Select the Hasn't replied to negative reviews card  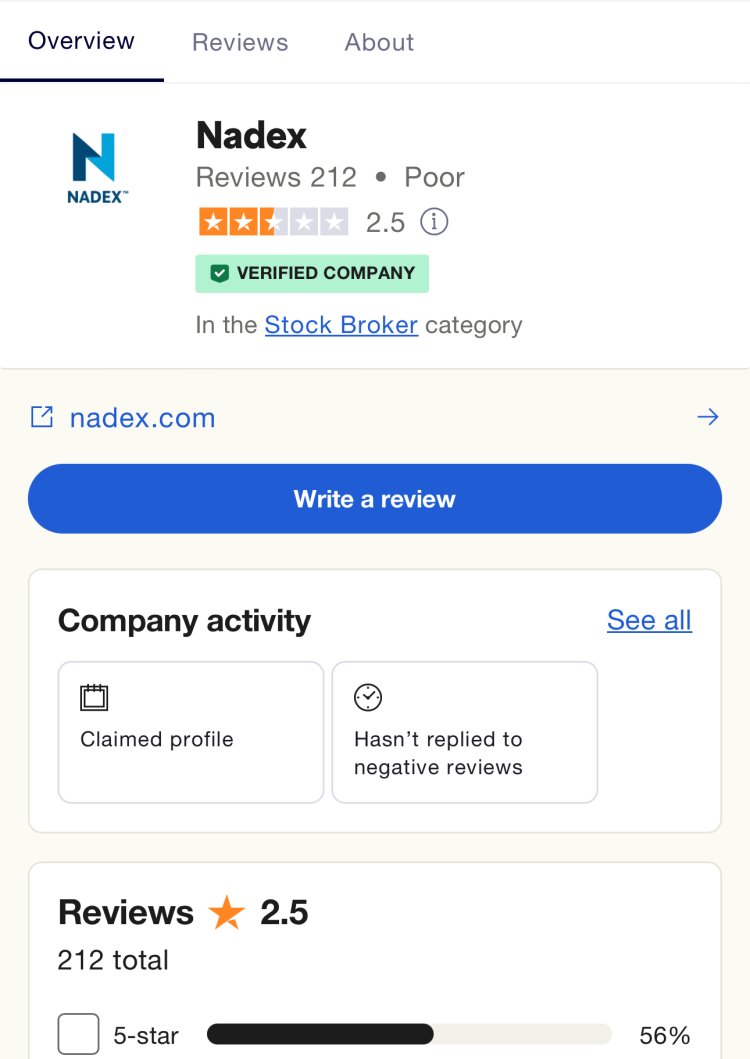click(465, 732)
